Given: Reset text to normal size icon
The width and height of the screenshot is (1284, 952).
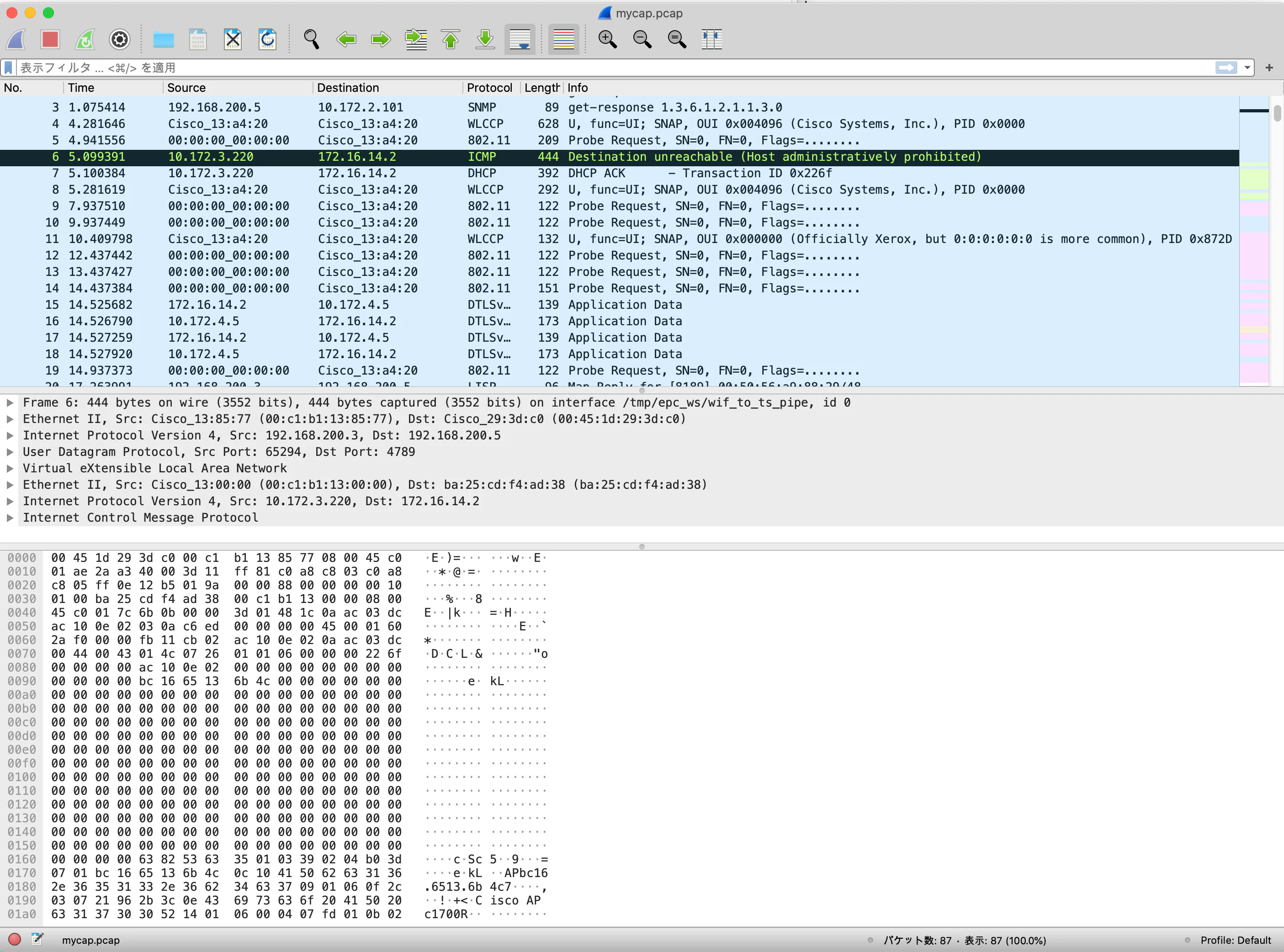Looking at the screenshot, I should pyautogui.click(x=677, y=39).
